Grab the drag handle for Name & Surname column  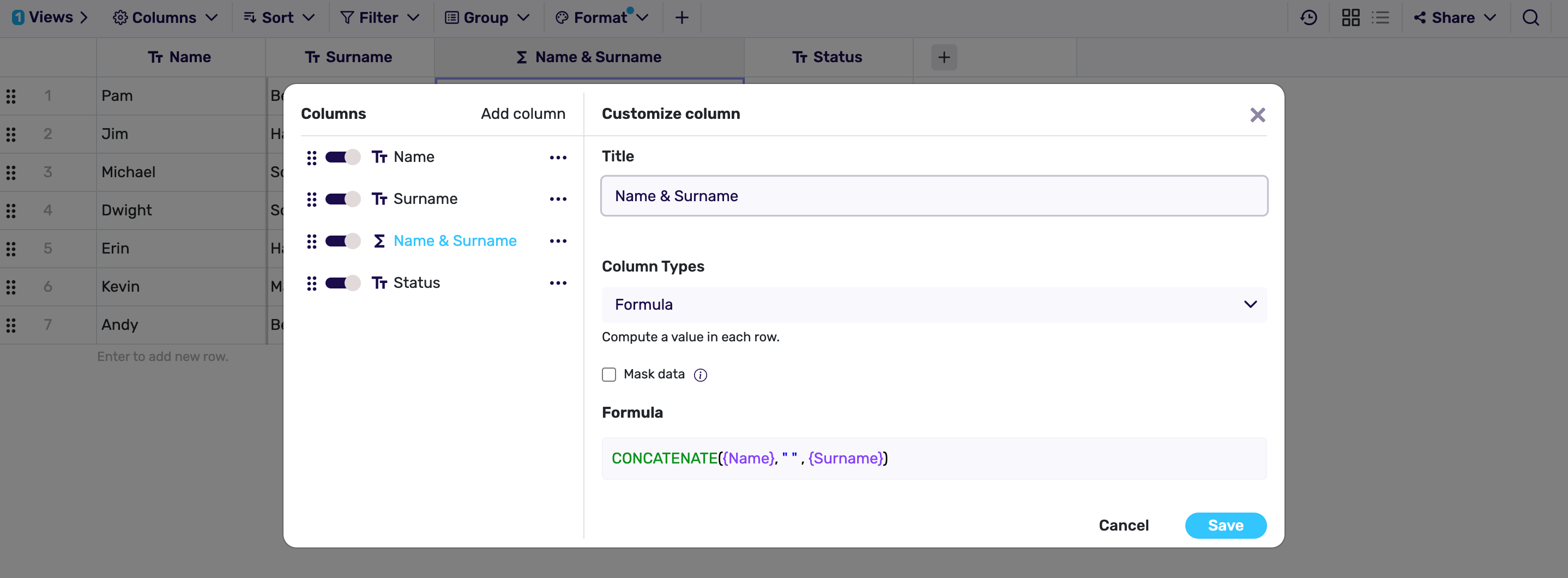pyautogui.click(x=312, y=241)
